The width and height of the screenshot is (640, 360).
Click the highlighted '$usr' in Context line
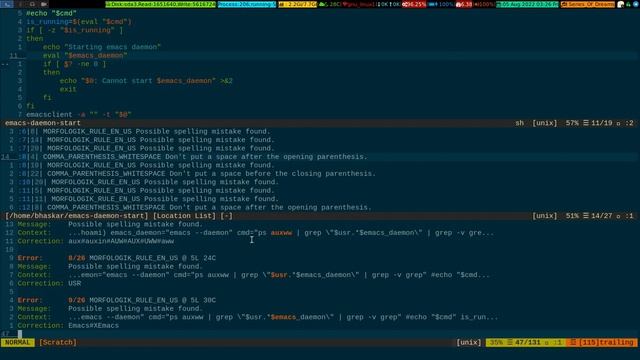click(279, 275)
